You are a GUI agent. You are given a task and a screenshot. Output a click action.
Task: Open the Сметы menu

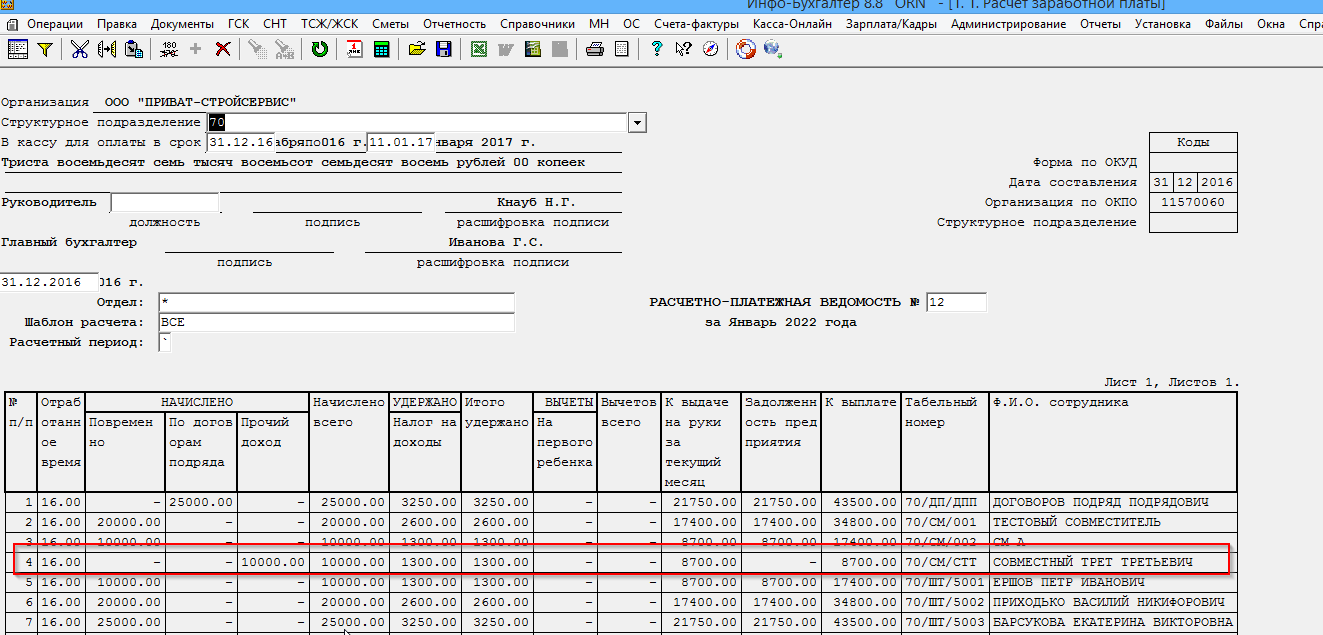tap(390, 23)
